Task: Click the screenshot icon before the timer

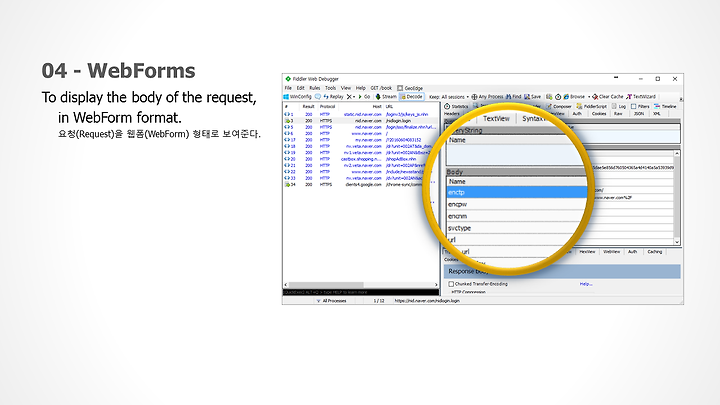Action: pyautogui.click(x=549, y=97)
